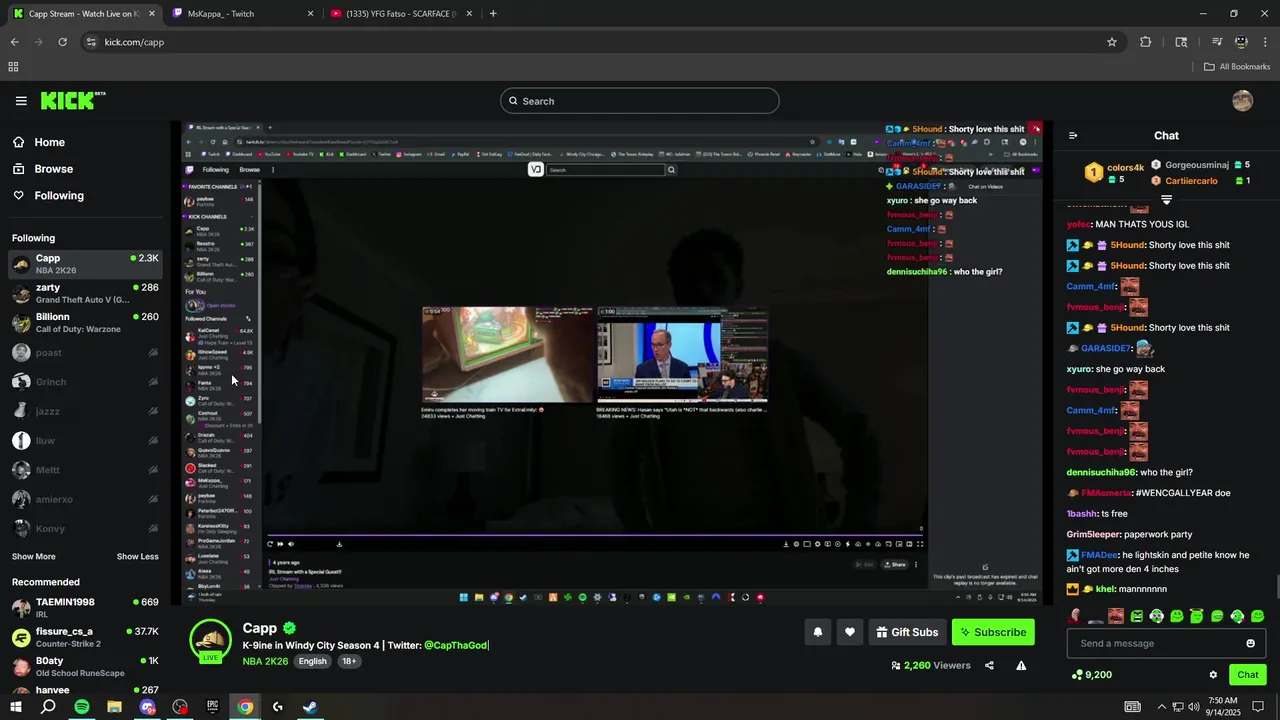Click the @CapThaGod Twitter link
The height and width of the screenshot is (720, 1280).
tap(455, 646)
